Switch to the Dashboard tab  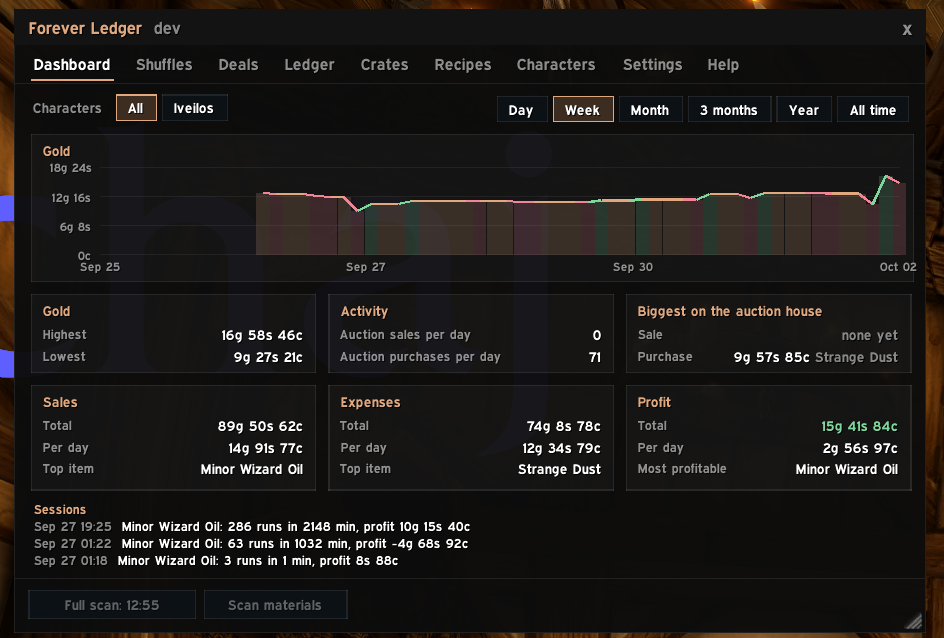coord(72,65)
